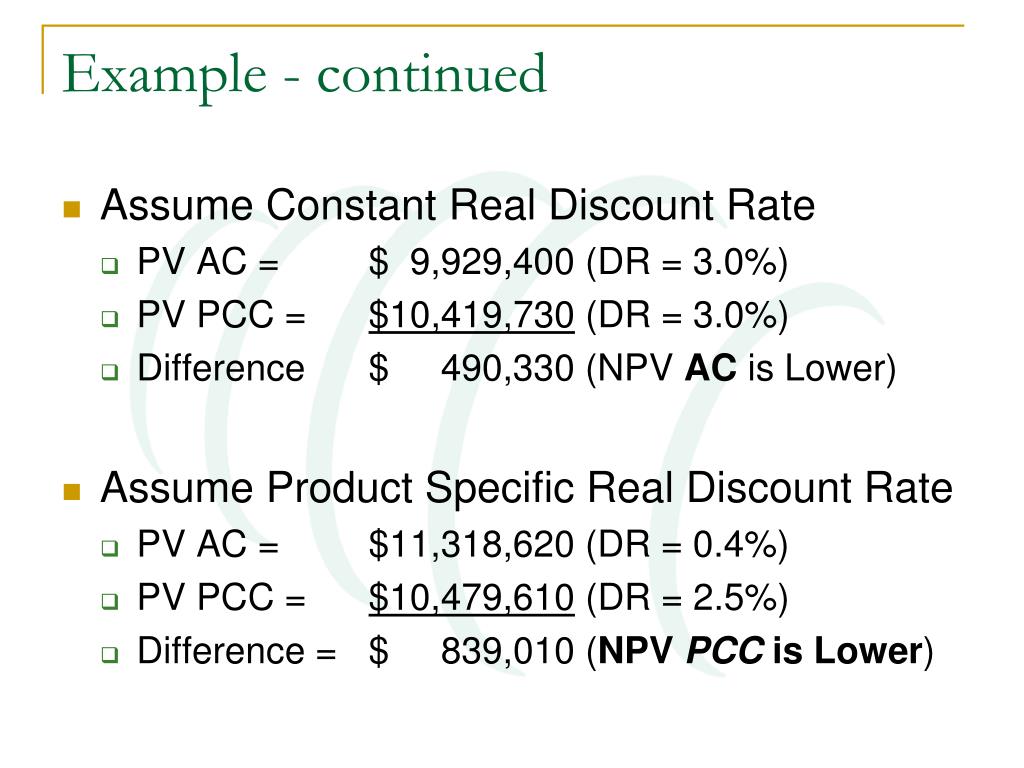Click the 'Assume Product Specific Real Discount Rate' heading
The height and width of the screenshot is (768, 1024).
point(526,489)
